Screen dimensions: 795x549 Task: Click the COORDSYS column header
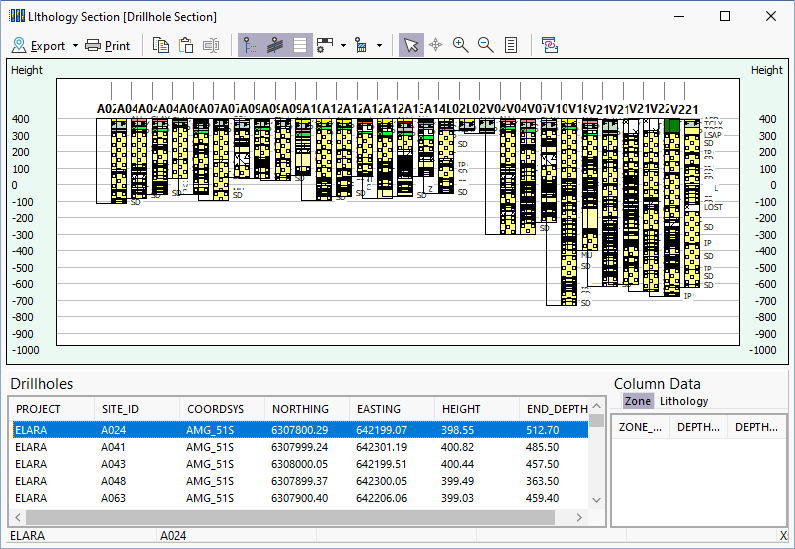(222, 409)
